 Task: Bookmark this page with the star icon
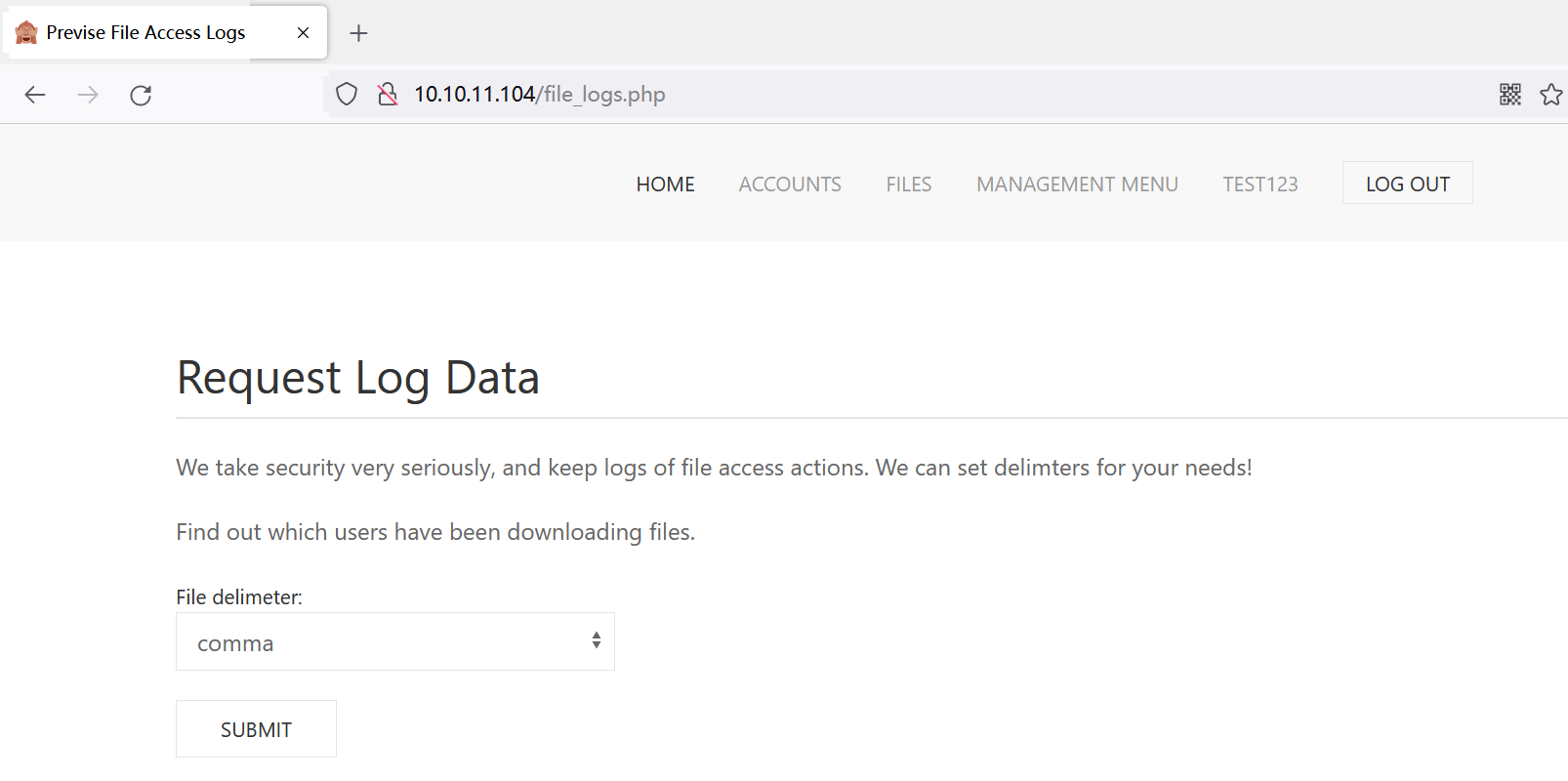[x=1550, y=95]
